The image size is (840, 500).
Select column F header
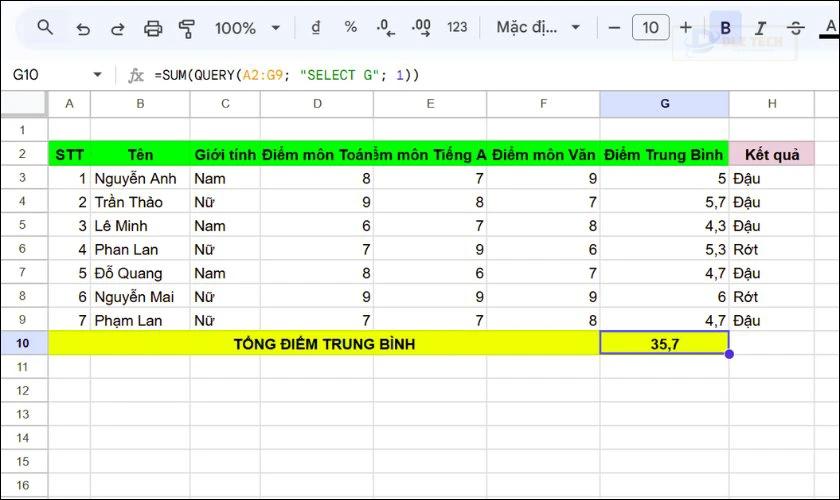543,103
